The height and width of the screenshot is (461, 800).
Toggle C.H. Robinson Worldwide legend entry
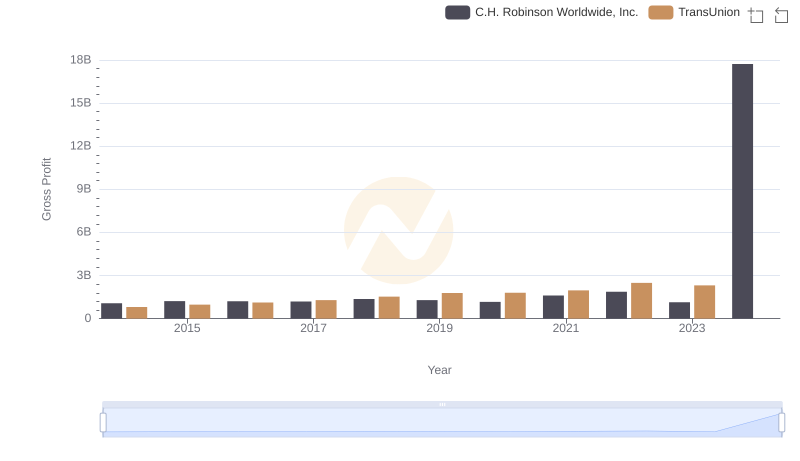tap(541, 12)
